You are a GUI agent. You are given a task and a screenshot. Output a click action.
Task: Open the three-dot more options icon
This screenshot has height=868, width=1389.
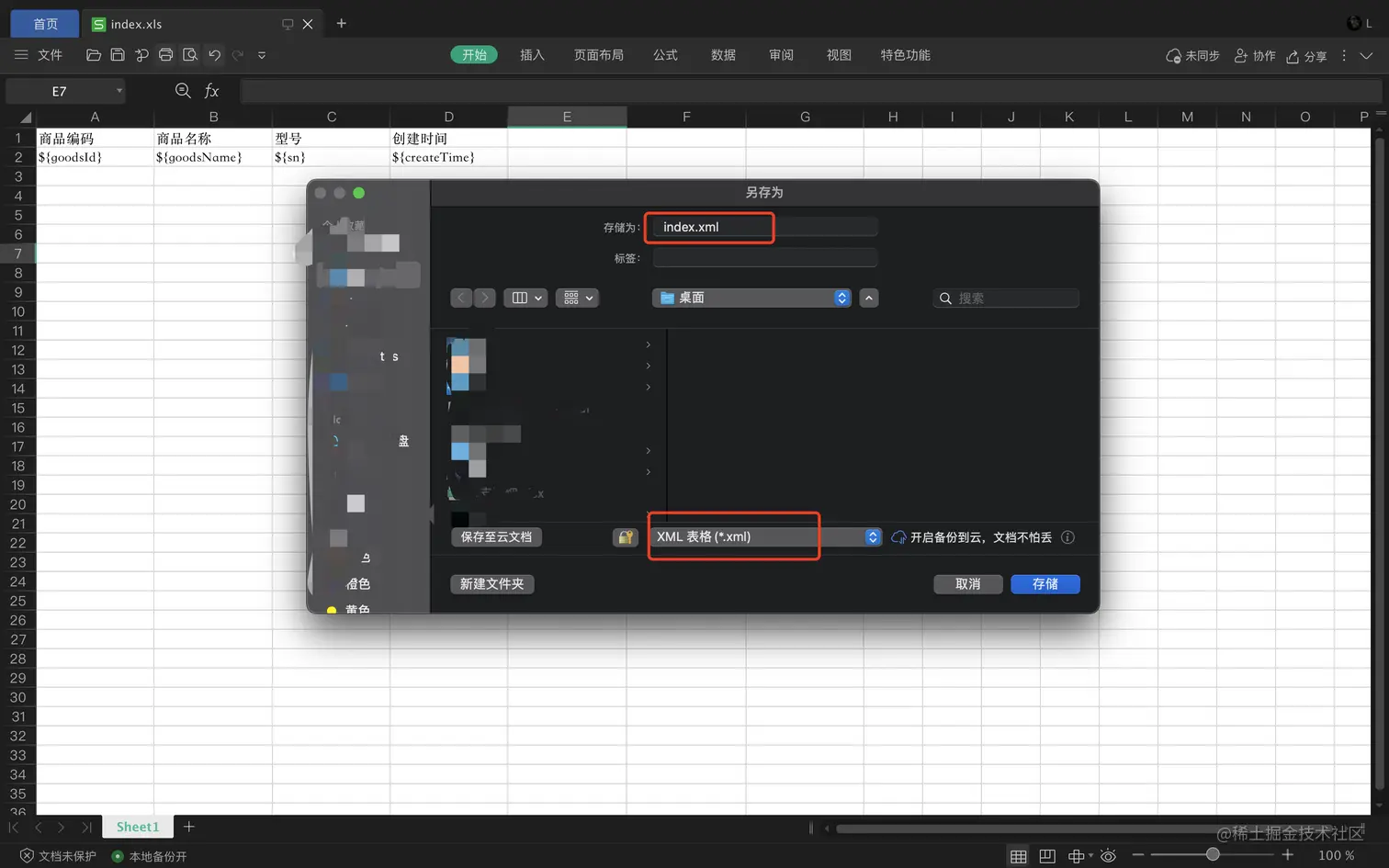1344,56
